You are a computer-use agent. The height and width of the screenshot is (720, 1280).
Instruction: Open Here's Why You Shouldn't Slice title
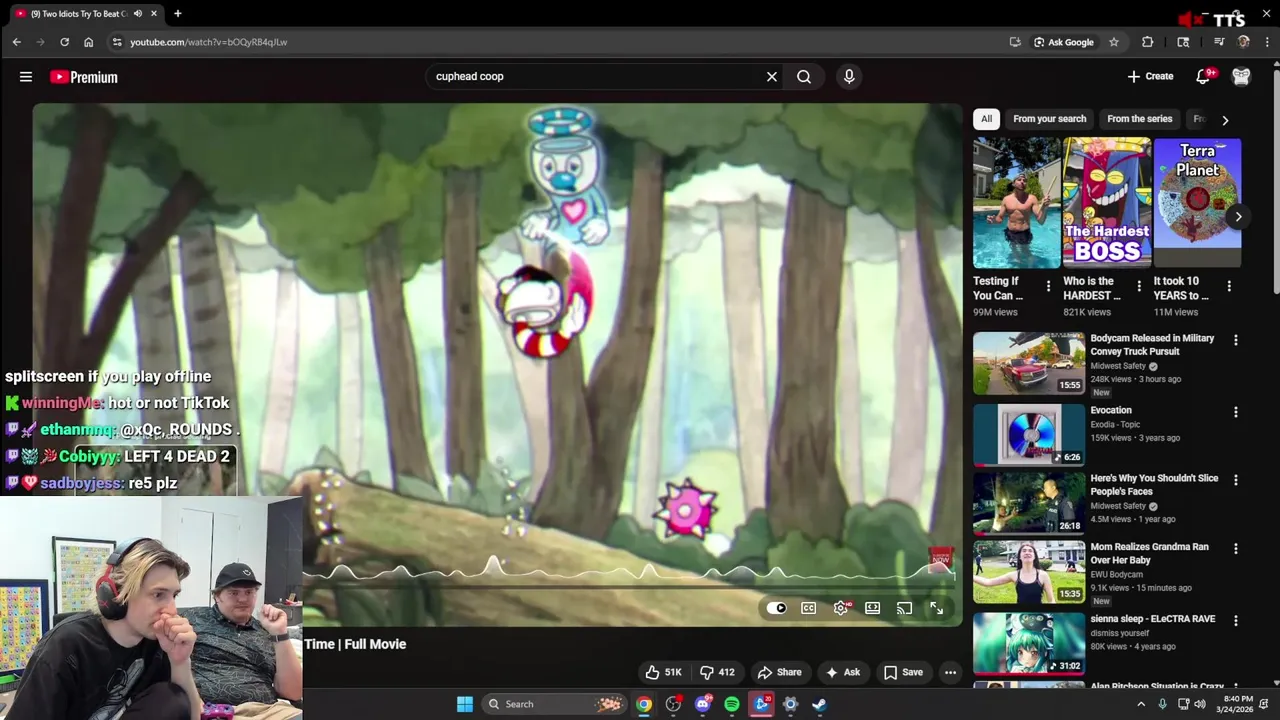[1154, 485]
